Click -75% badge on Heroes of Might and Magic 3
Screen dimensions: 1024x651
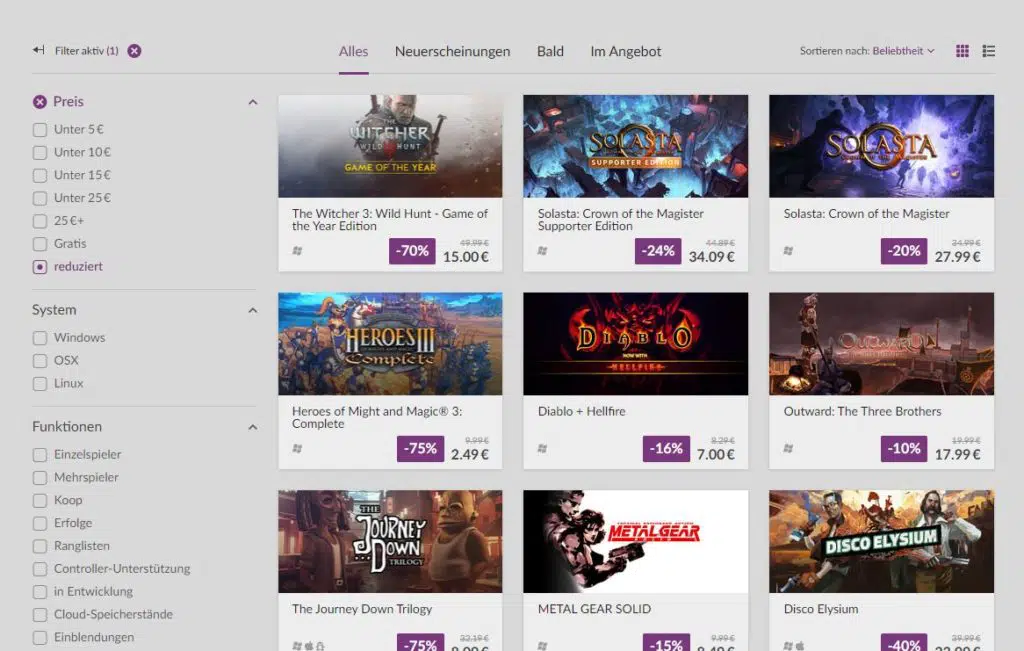click(x=420, y=449)
